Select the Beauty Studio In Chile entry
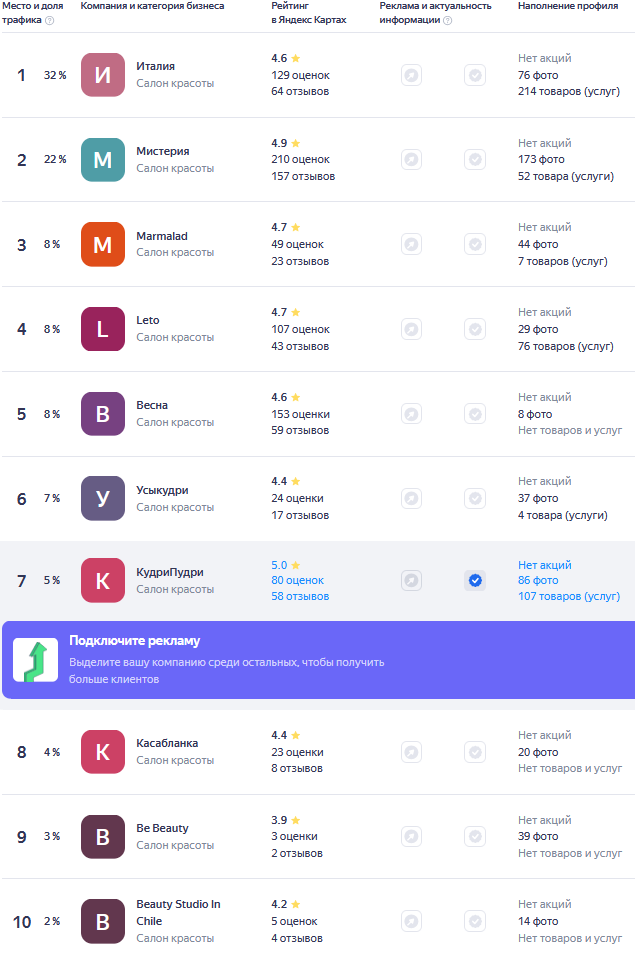Image resolution: width=635 pixels, height=960 pixels. pos(178,912)
